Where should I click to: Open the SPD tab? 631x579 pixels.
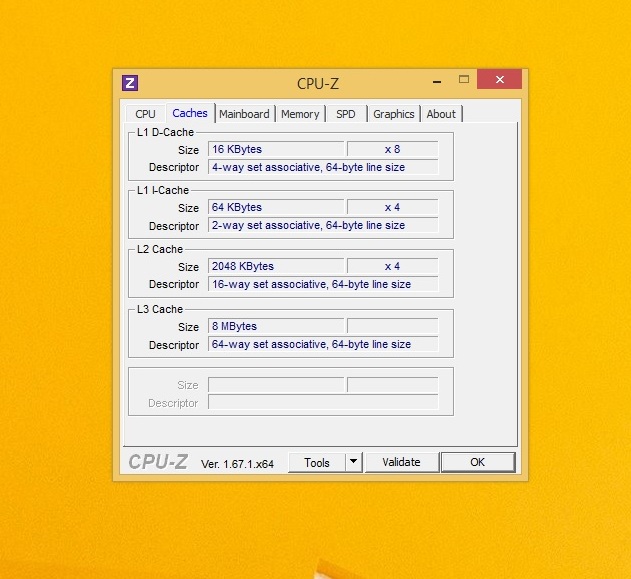346,114
